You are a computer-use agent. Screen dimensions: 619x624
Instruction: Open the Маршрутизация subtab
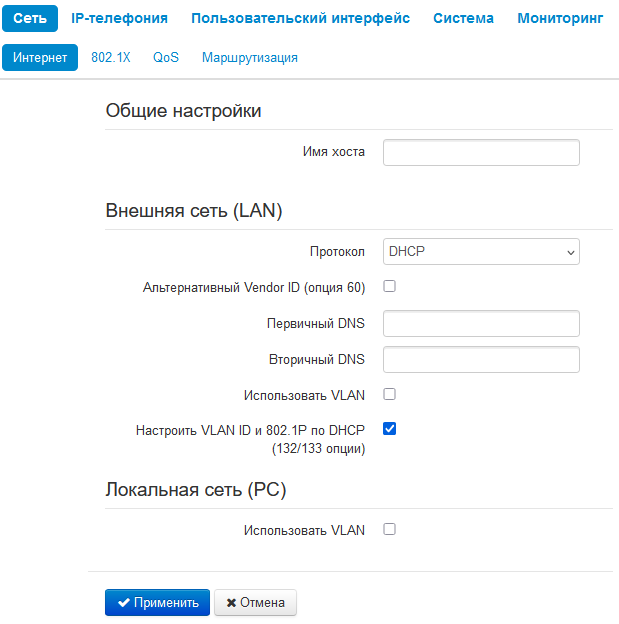tap(249, 57)
